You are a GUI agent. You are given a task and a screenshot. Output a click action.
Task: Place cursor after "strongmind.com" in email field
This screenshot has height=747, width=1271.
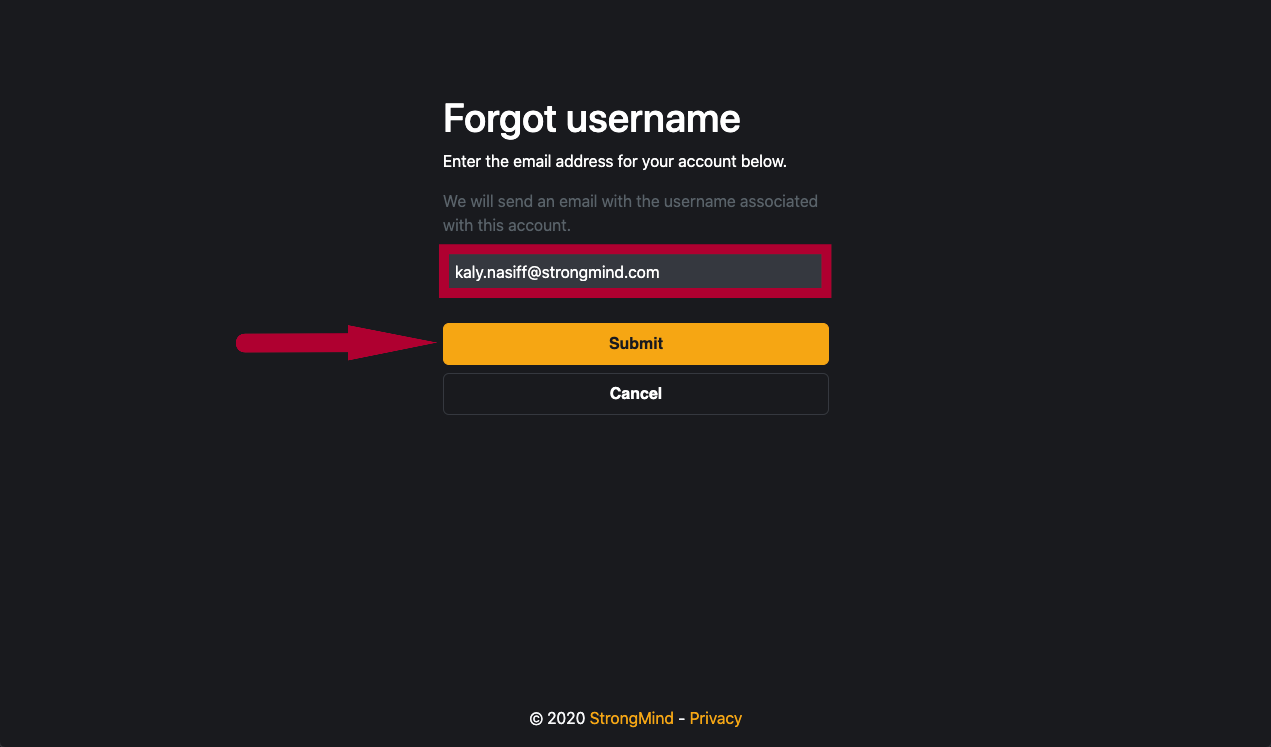[660, 272]
